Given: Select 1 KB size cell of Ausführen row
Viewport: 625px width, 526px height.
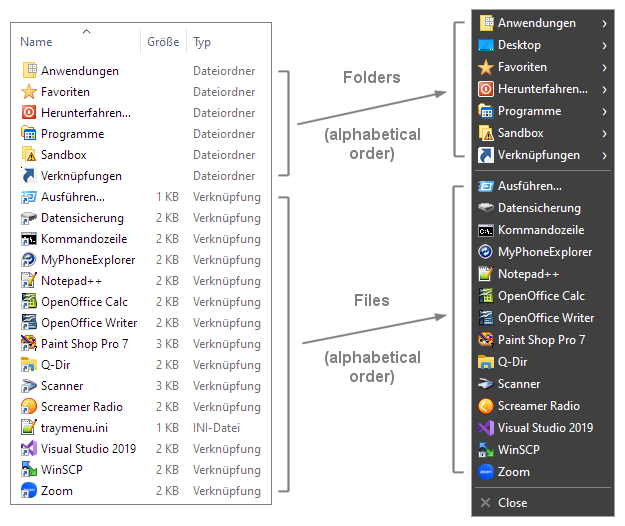Looking at the screenshot, I should (167, 197).
